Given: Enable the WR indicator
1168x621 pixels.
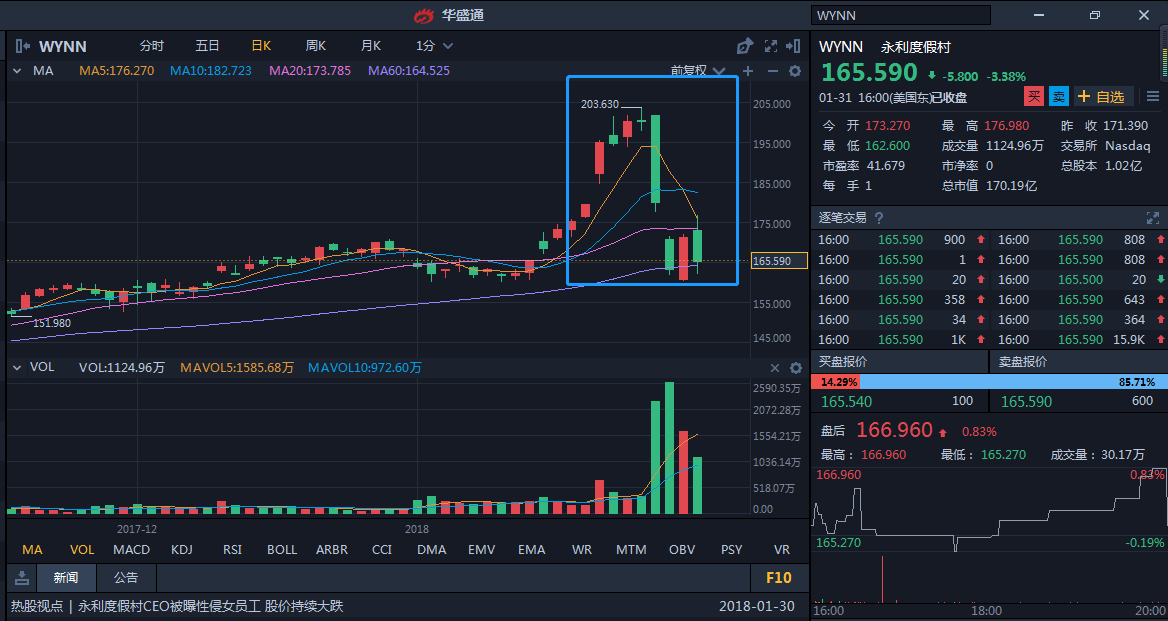Looking at the screenshot, I should (x=582, y=550).
